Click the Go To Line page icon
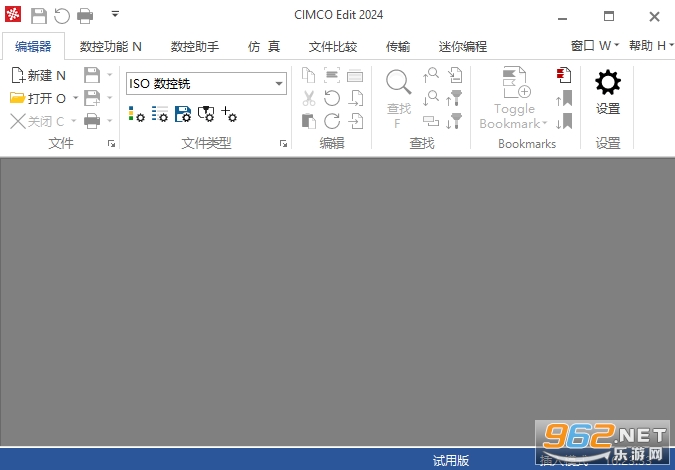The height and width of the screenshot is (470, 675). point(455,75)
